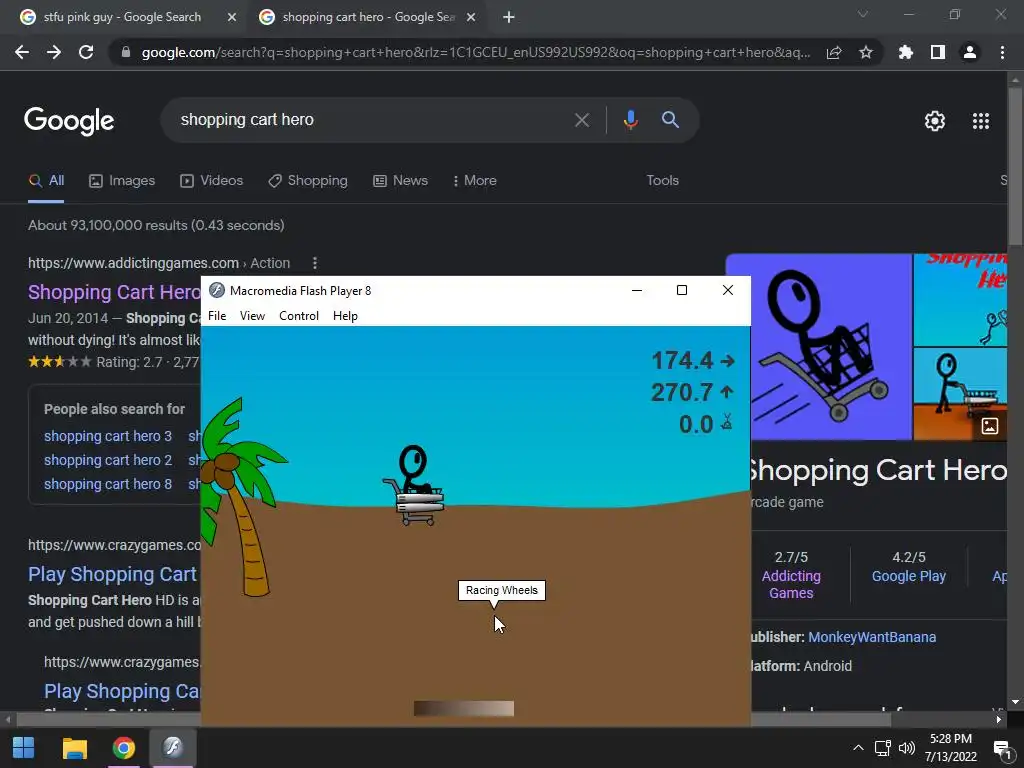Select the Images search tab
Image resolution: width=1024 pixels, height=768 pixels.
[122, 181]
